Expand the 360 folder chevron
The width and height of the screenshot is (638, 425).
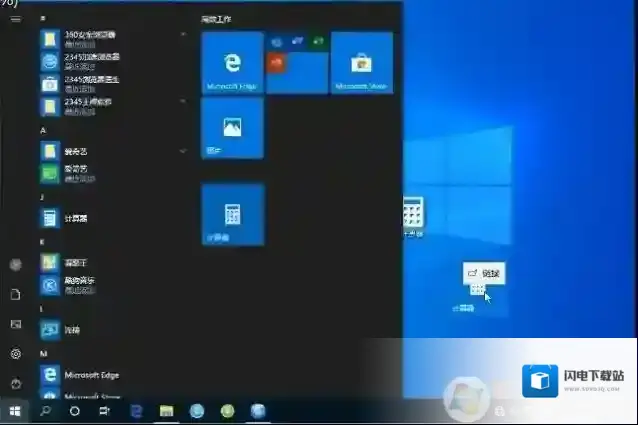pos(183,34)
